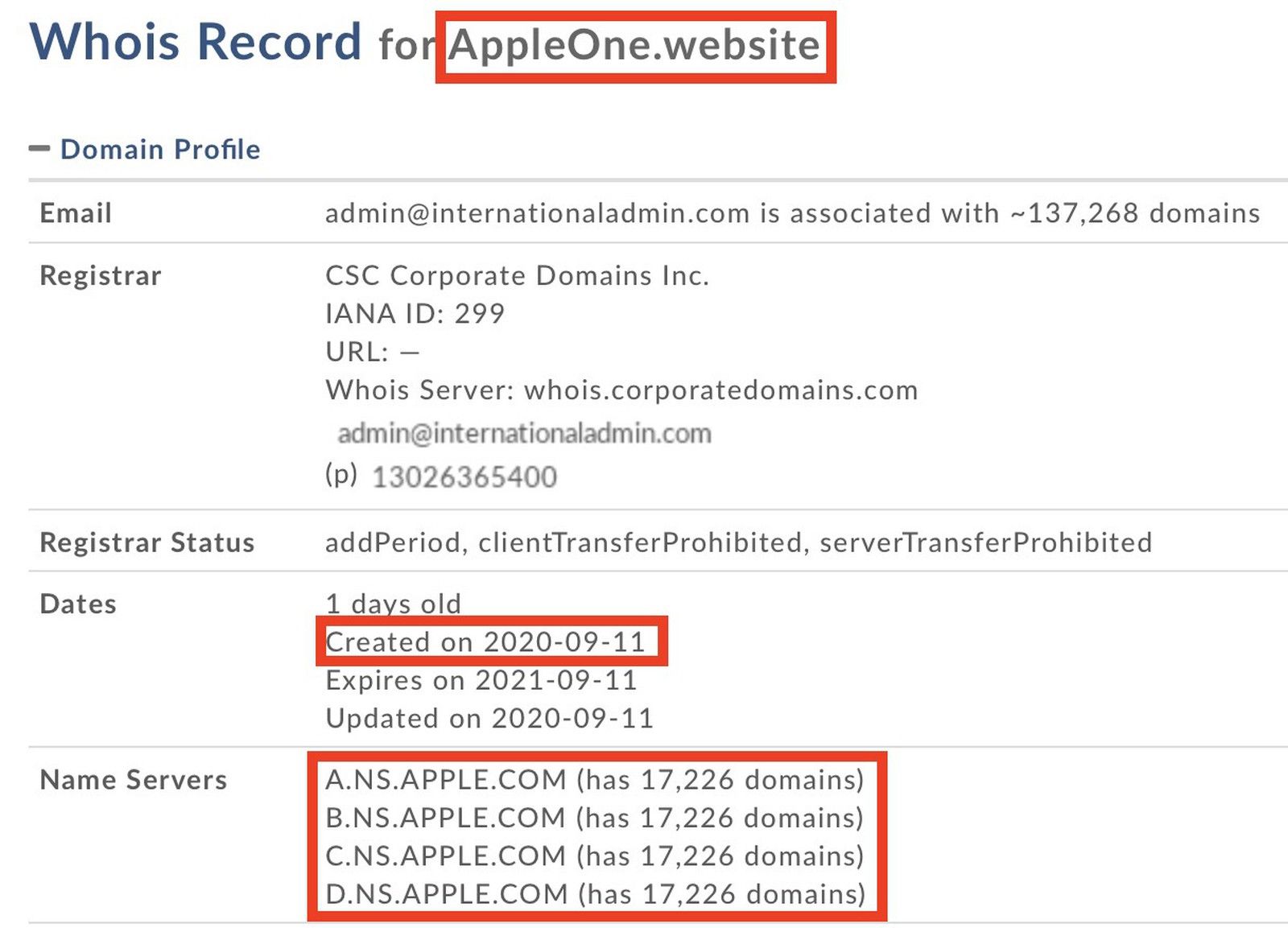Click the Created on 2020-09-11 date
1288x928 pixels.
pos(485,642)
